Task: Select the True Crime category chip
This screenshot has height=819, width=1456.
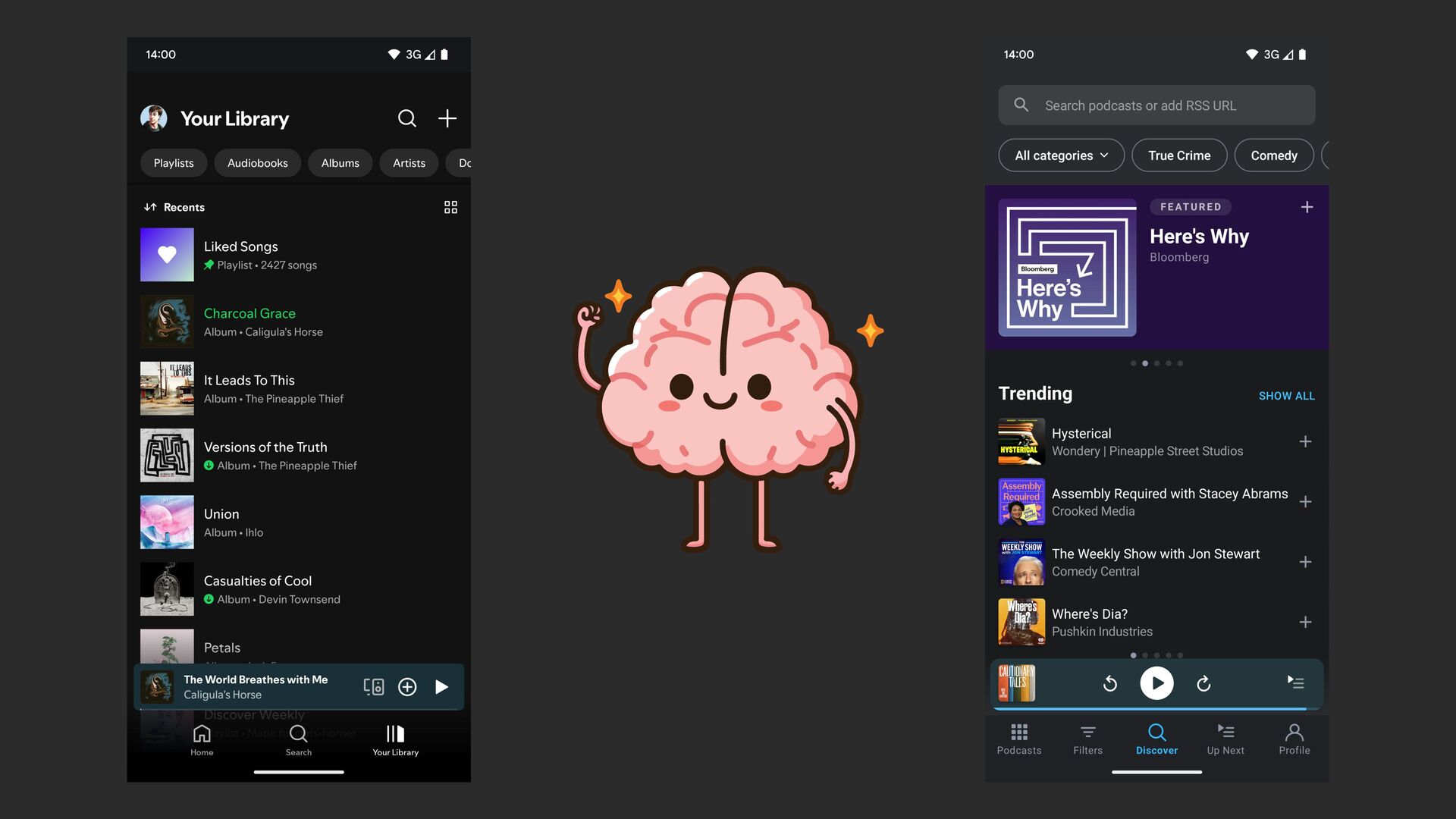Action: pos(1178,155)
